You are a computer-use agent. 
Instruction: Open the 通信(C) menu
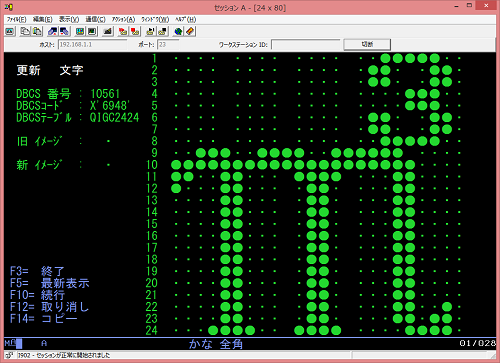pyautogui.click(x=95, y=19)
